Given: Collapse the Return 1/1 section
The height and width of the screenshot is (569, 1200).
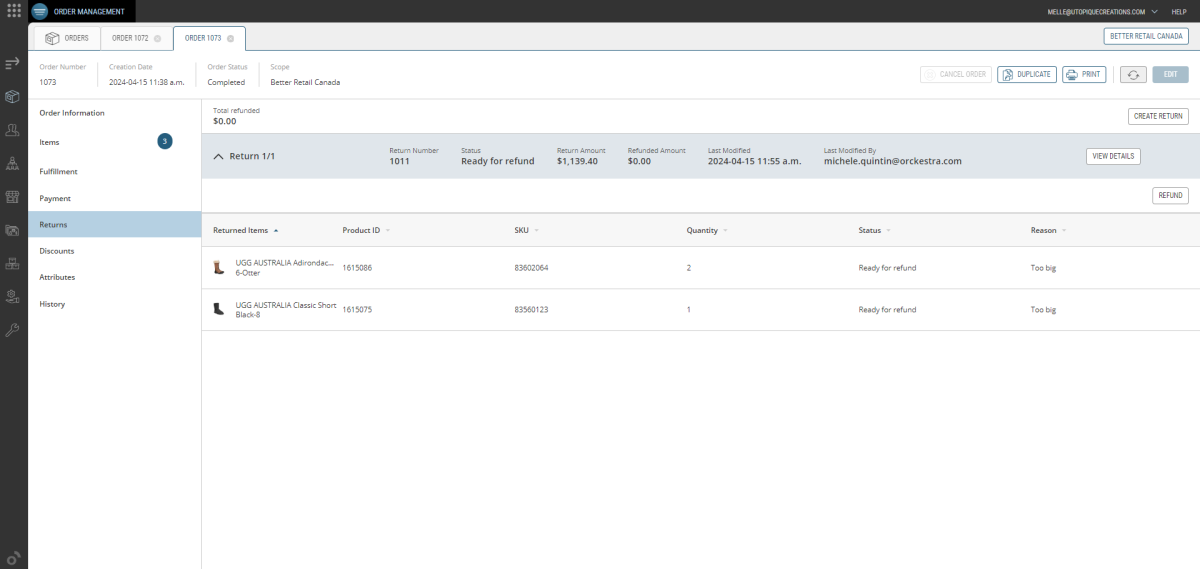Looking at the screenshot, I should 218,156.
